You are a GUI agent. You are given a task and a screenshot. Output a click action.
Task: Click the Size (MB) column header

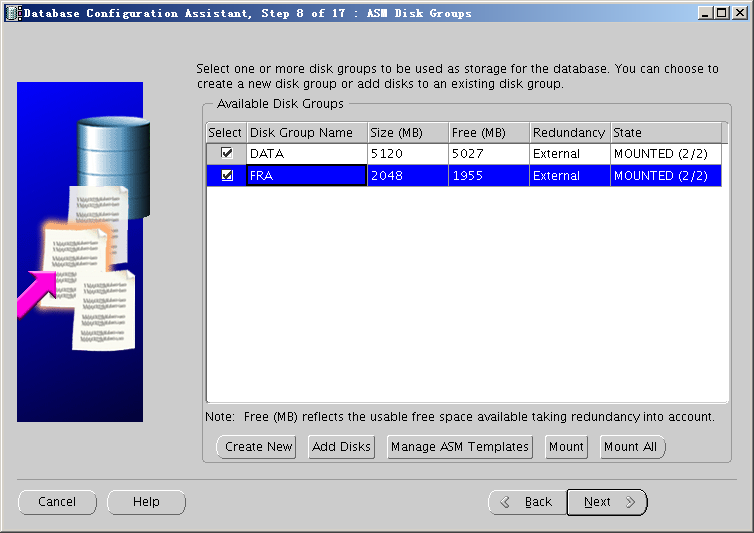click(x=407, y=133)
